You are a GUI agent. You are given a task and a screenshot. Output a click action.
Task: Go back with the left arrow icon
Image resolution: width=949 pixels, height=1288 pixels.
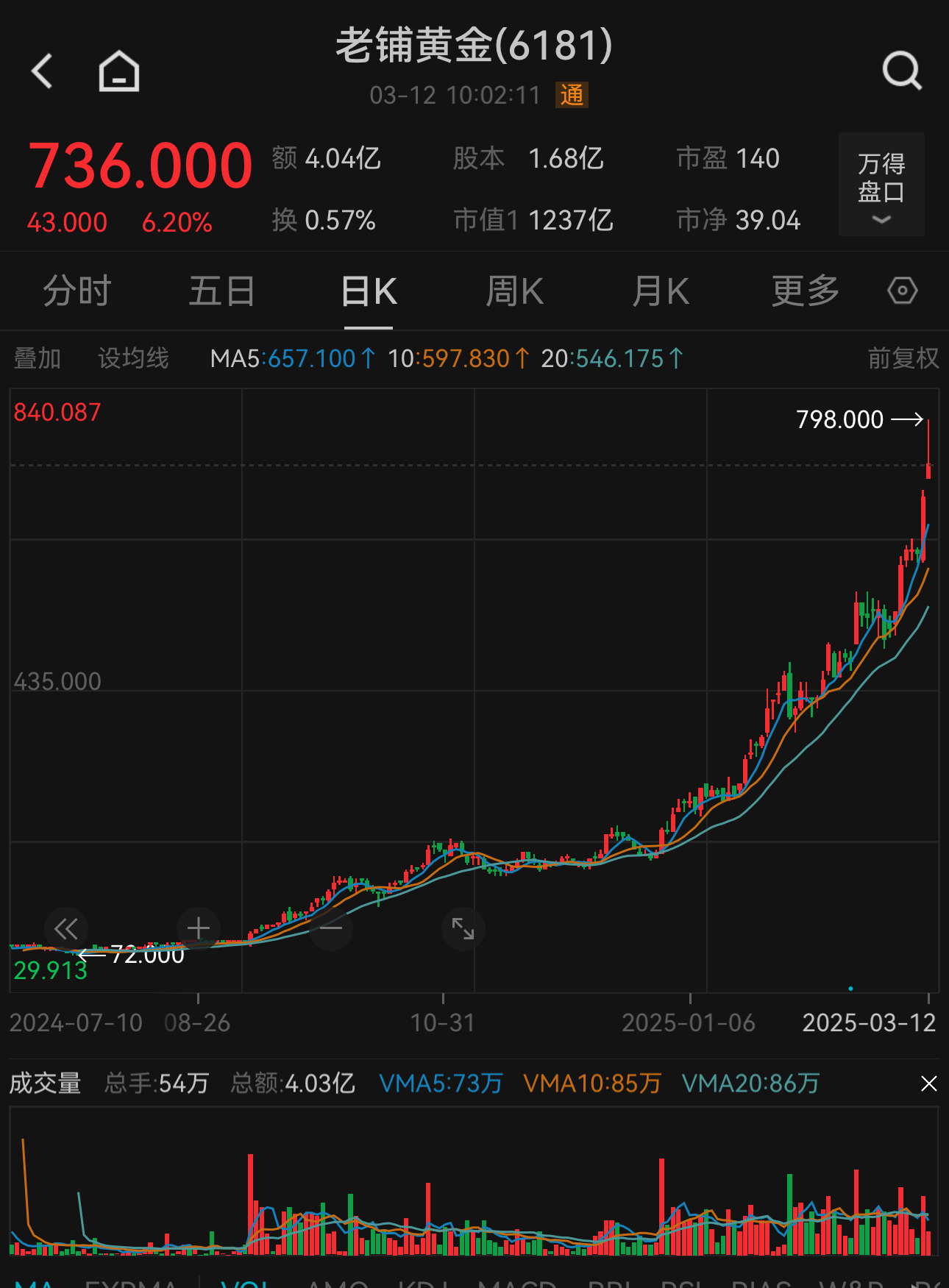click(43, 71)
